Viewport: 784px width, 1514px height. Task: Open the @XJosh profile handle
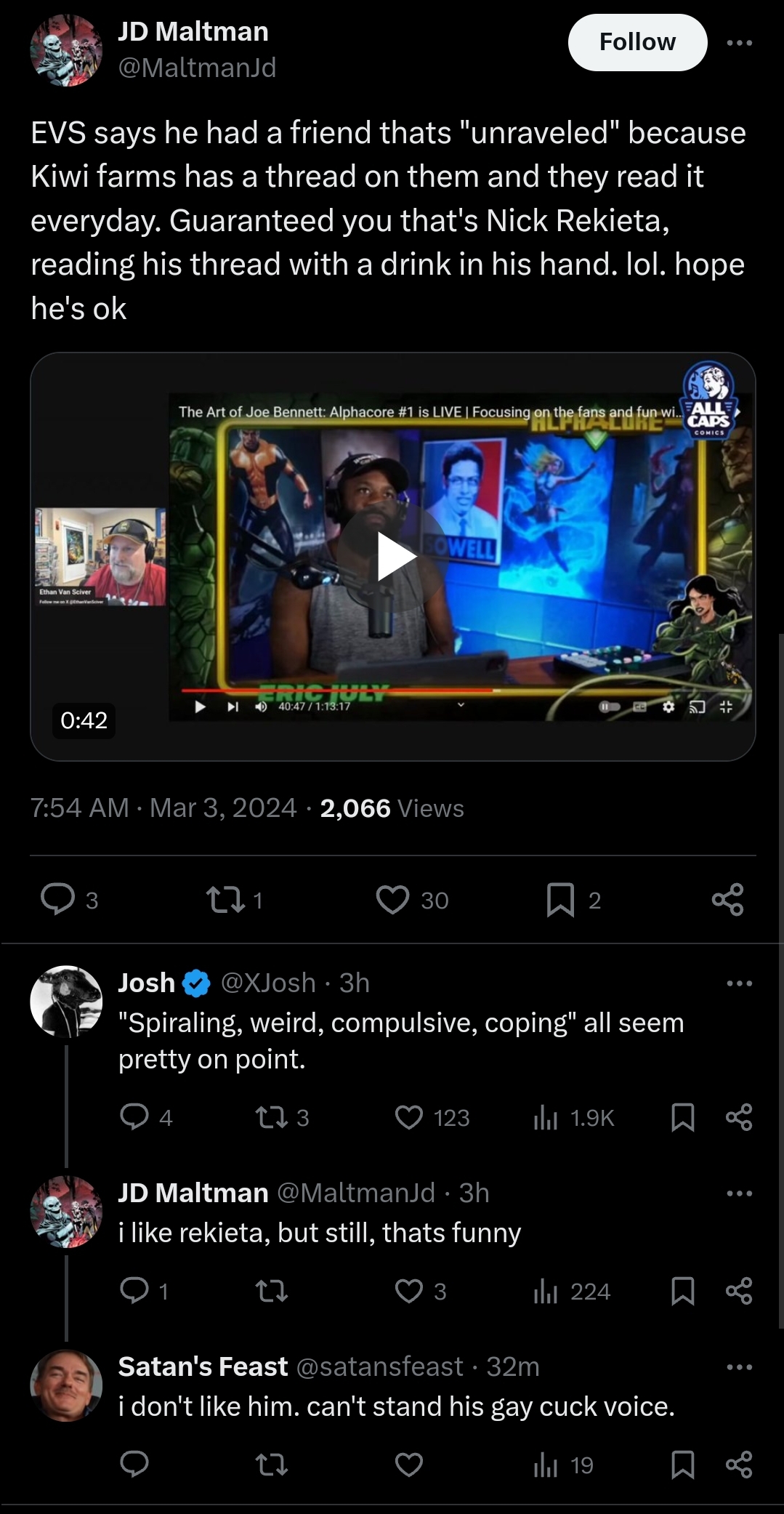[x=268, y=983]
